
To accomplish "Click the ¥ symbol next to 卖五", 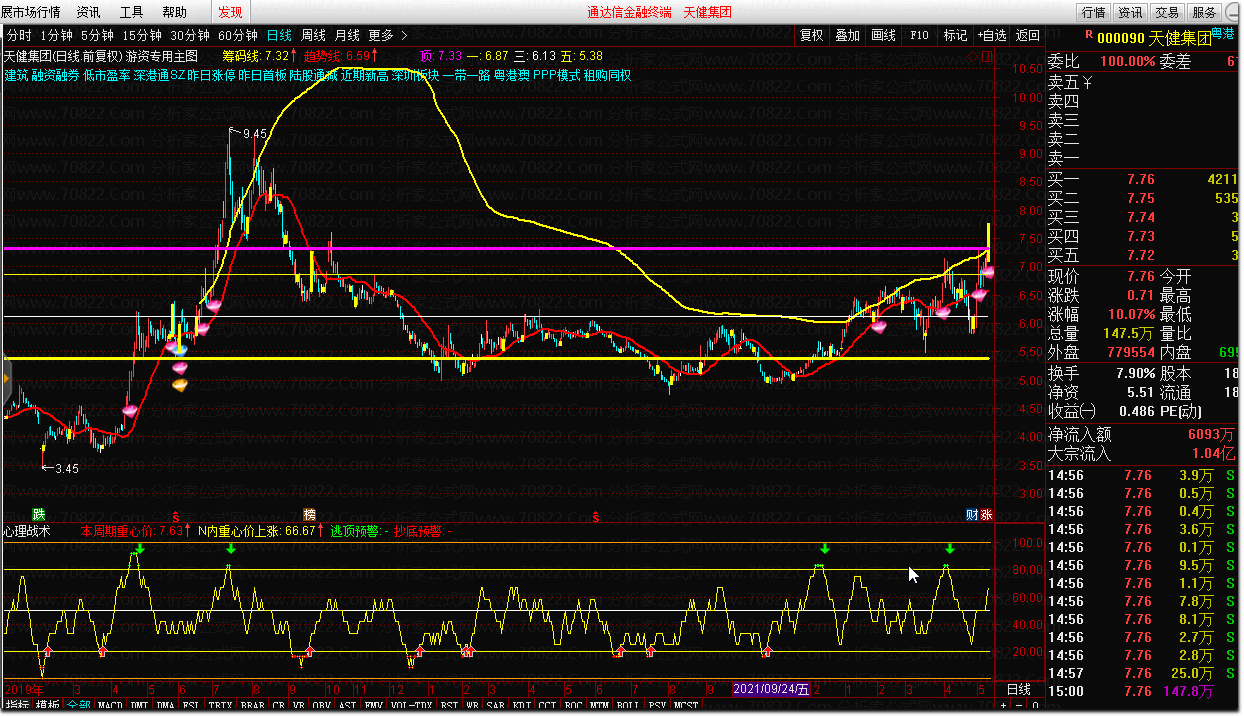I will 1087,82.
